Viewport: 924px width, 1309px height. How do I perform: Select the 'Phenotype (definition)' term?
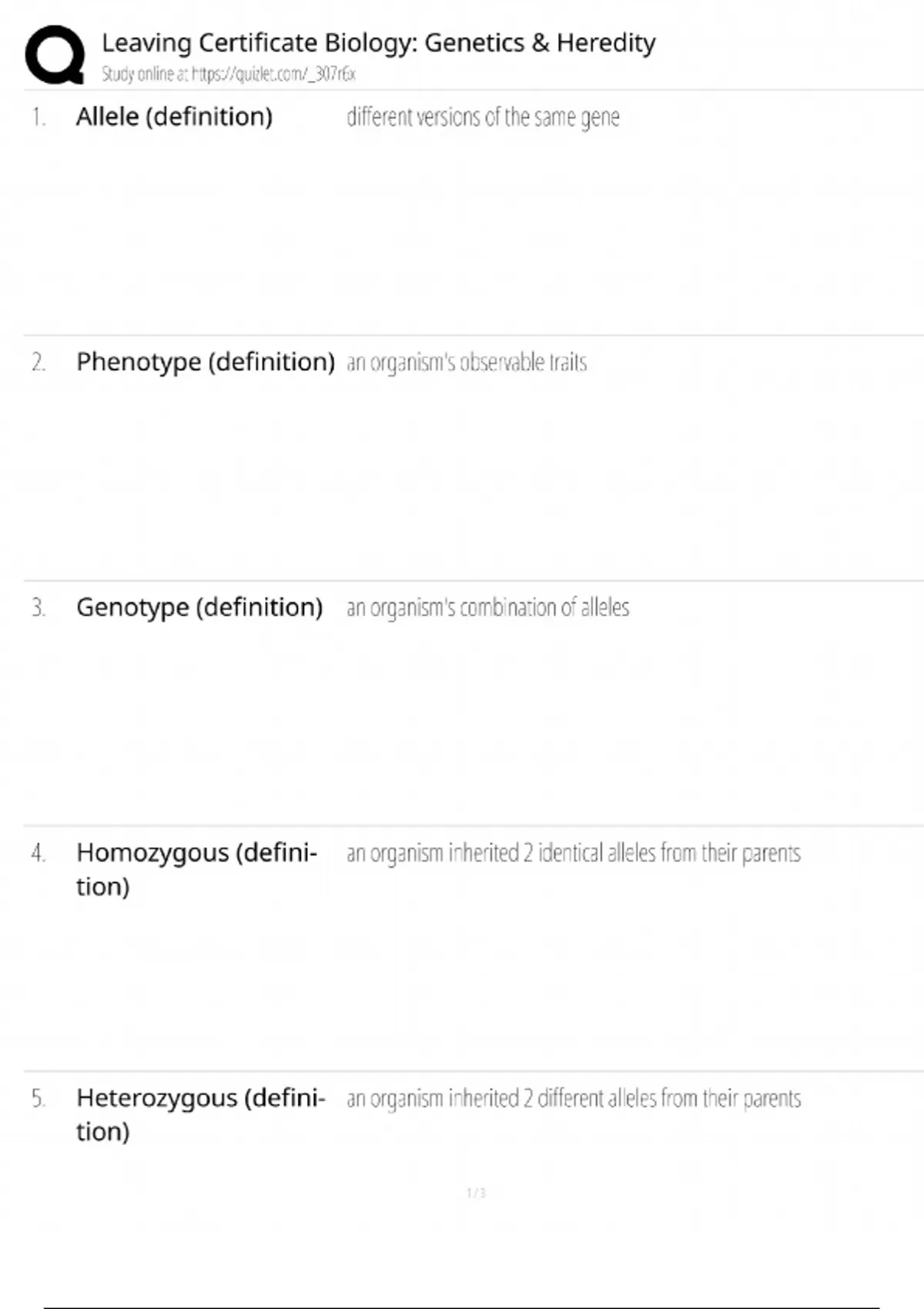206,361
